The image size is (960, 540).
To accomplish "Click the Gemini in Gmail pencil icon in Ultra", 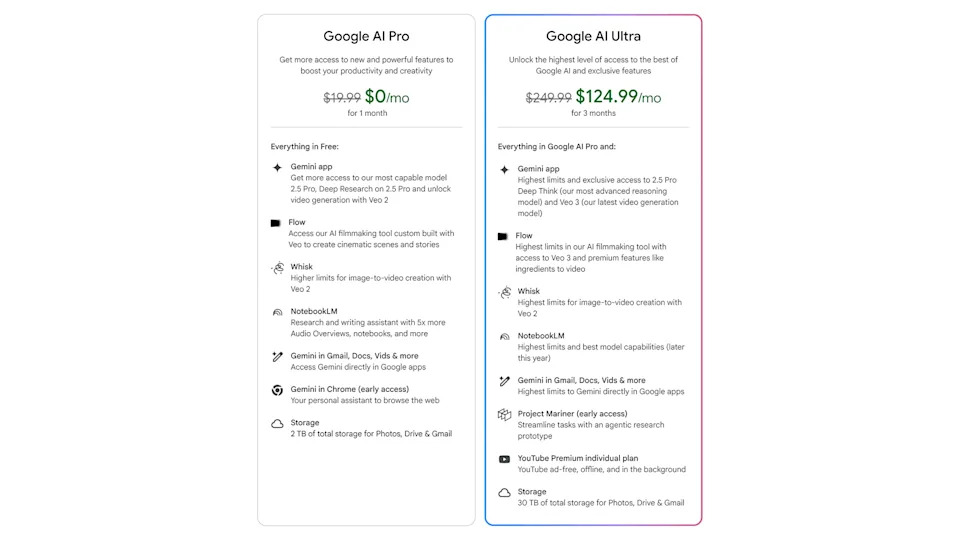I will coord(504,381).
